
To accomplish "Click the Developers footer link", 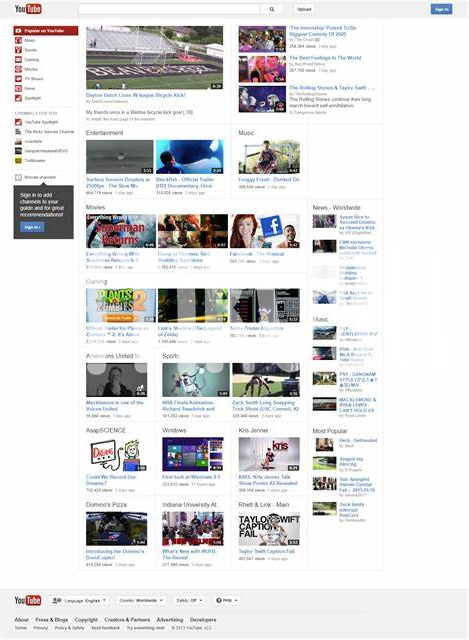I will click(203, 620).
